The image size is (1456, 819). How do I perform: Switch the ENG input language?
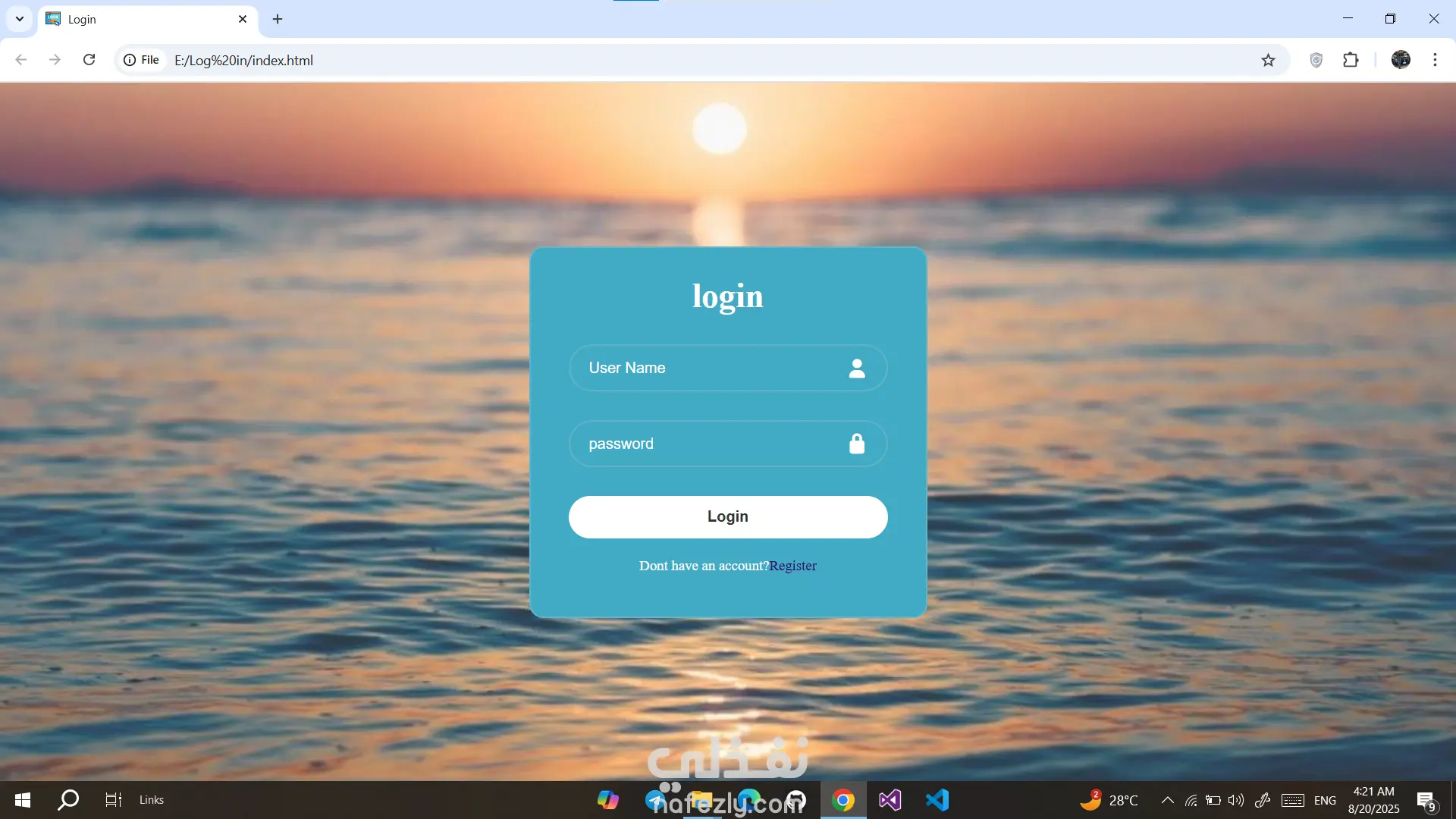tap(1325, 800)
